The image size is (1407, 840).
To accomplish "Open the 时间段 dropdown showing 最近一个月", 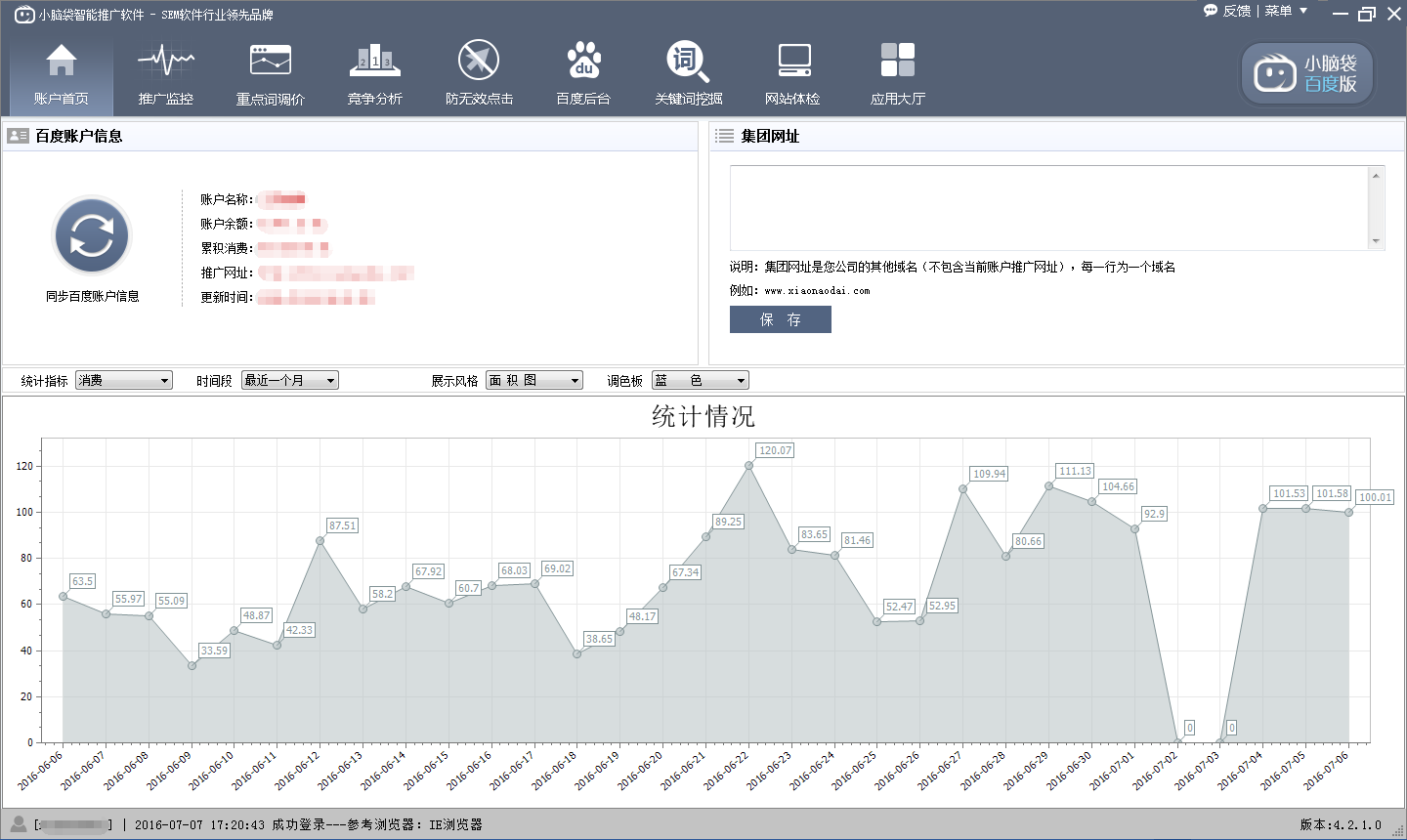I will (290, 381).
